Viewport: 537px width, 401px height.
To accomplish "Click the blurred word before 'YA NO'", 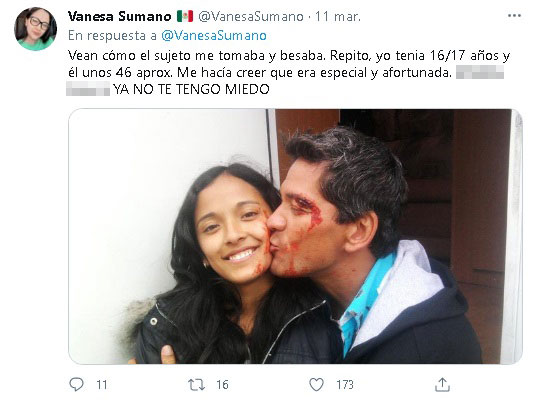I will coord(88,89).
